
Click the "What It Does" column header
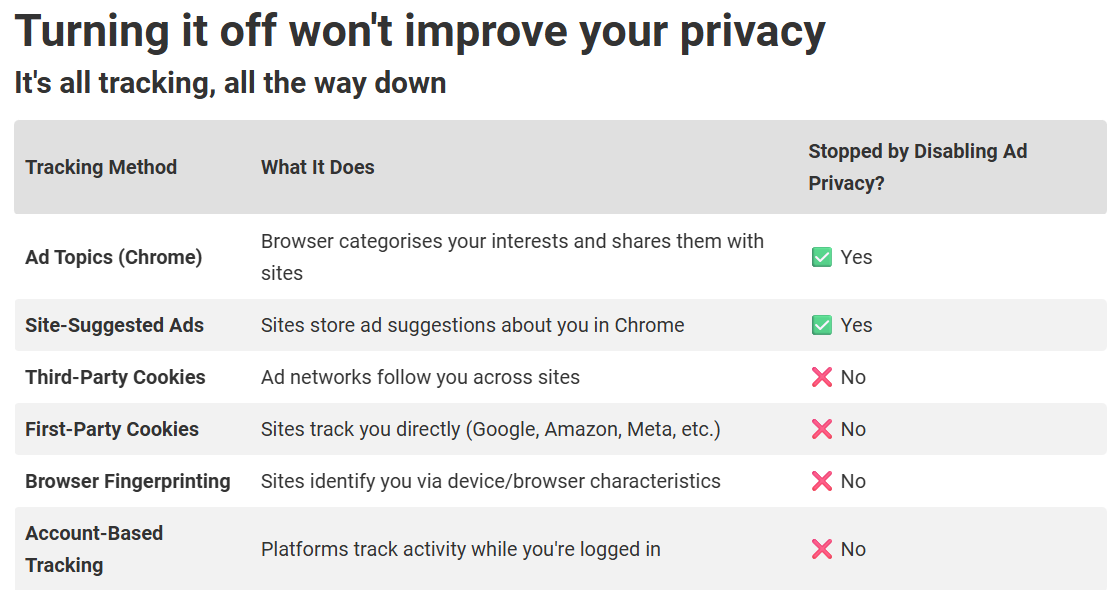point(318,167)
